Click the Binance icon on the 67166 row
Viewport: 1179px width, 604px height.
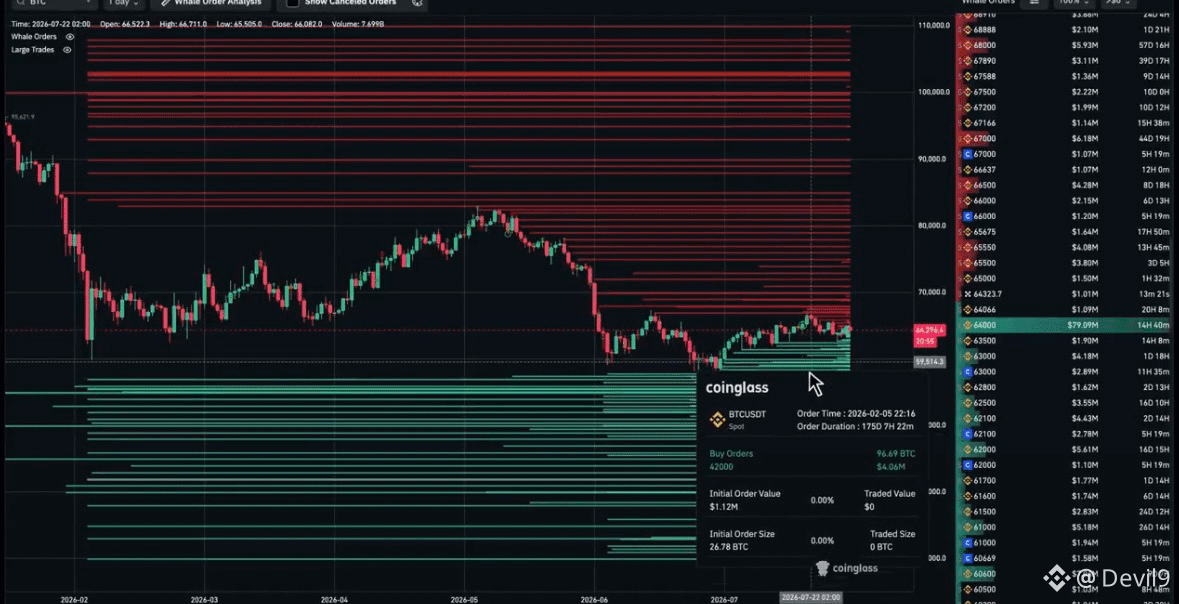pyautogui.click(x=968, y=123)
